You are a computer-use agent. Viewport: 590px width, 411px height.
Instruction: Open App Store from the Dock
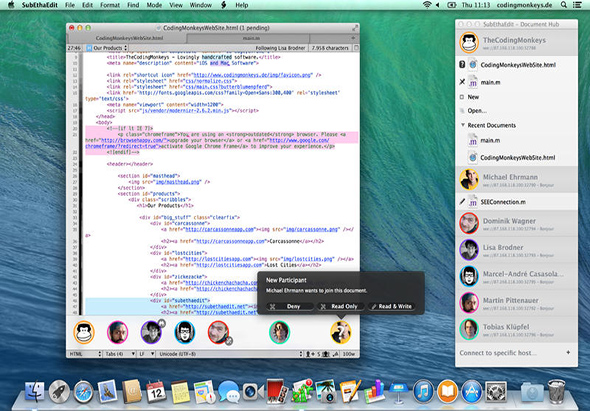point(471,391)
